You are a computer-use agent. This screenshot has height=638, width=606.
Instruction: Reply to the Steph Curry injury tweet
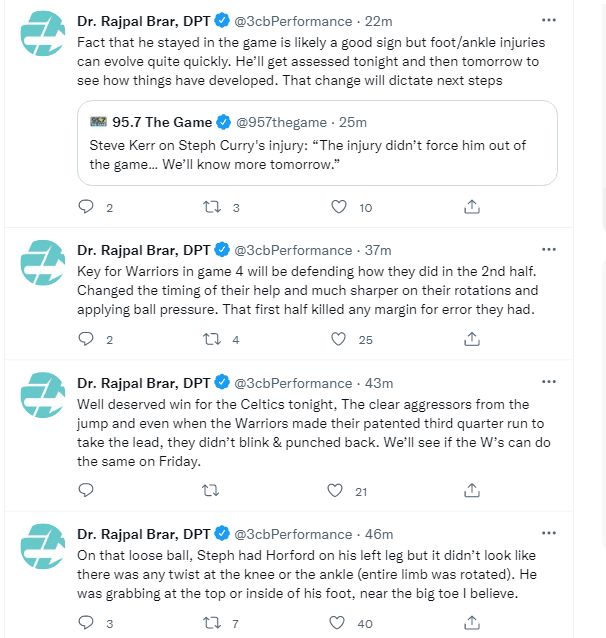point(86,207)
